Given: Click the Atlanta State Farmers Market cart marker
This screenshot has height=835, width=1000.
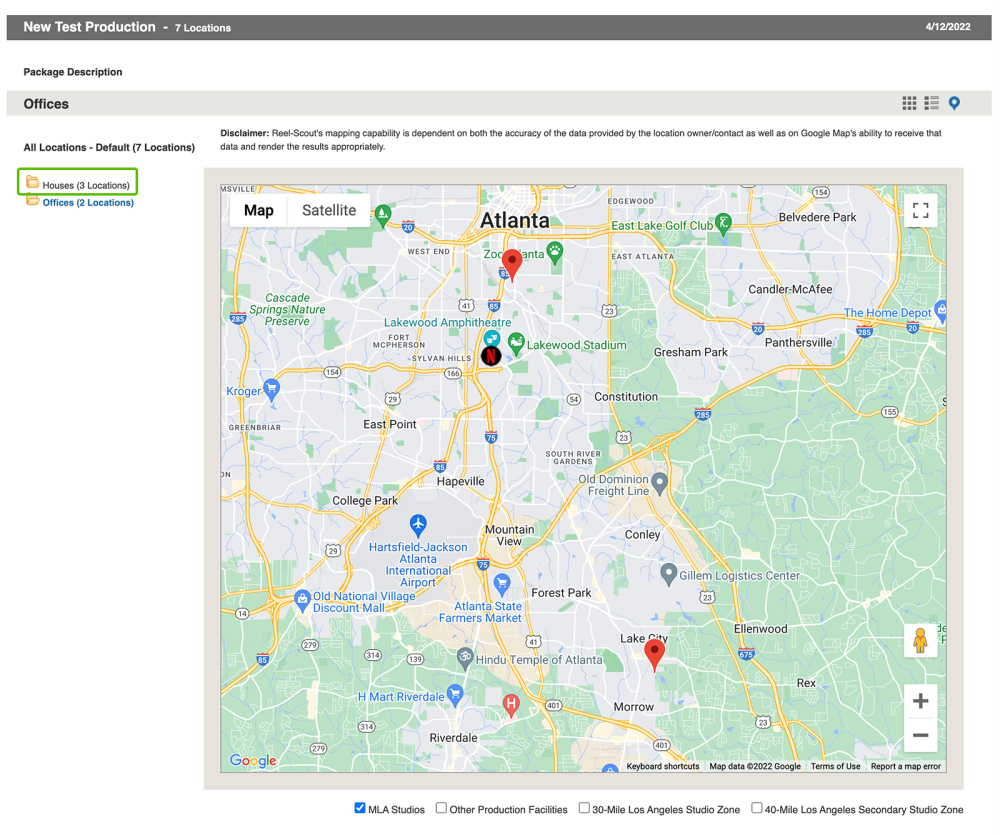Looking at the screenshot, I should [x=502, y=584].
